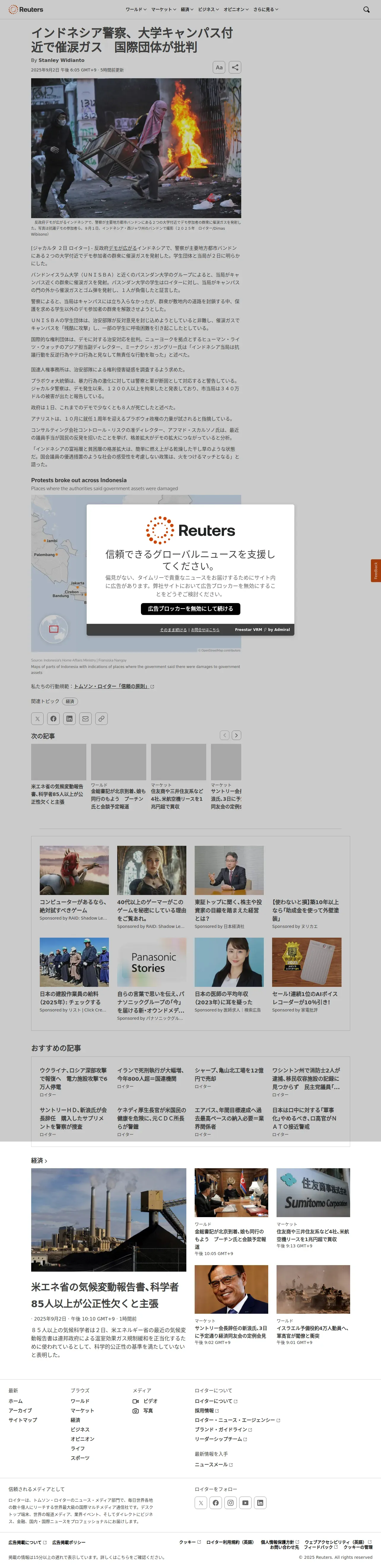Follow Reuters on LinkedIn in the footer
This screenshot has height=1568, width=381.
(260, 1503)
